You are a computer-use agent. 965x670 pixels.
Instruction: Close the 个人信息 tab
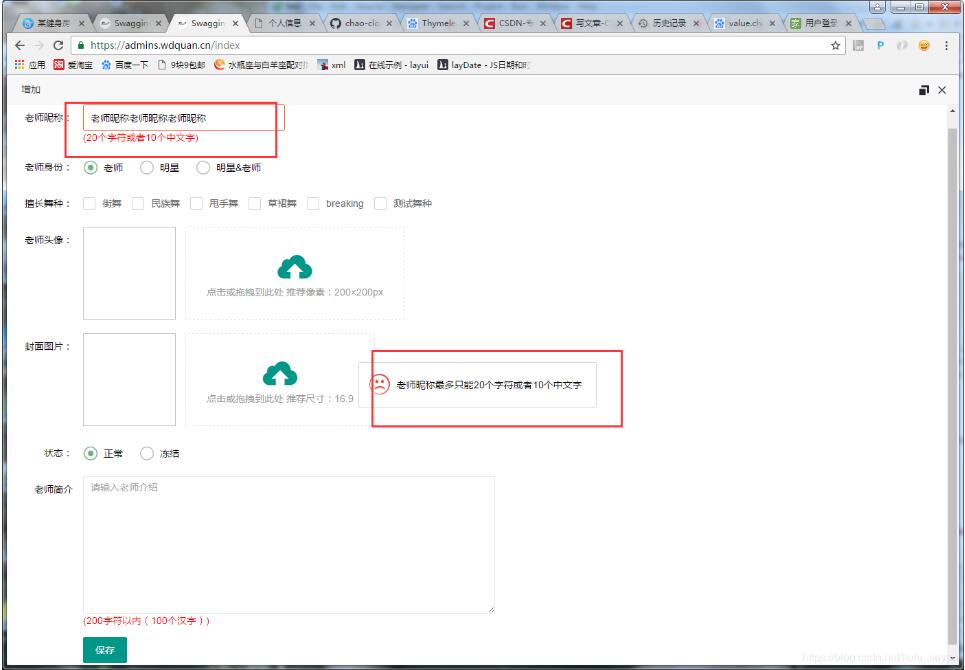[x=312, y=23]
